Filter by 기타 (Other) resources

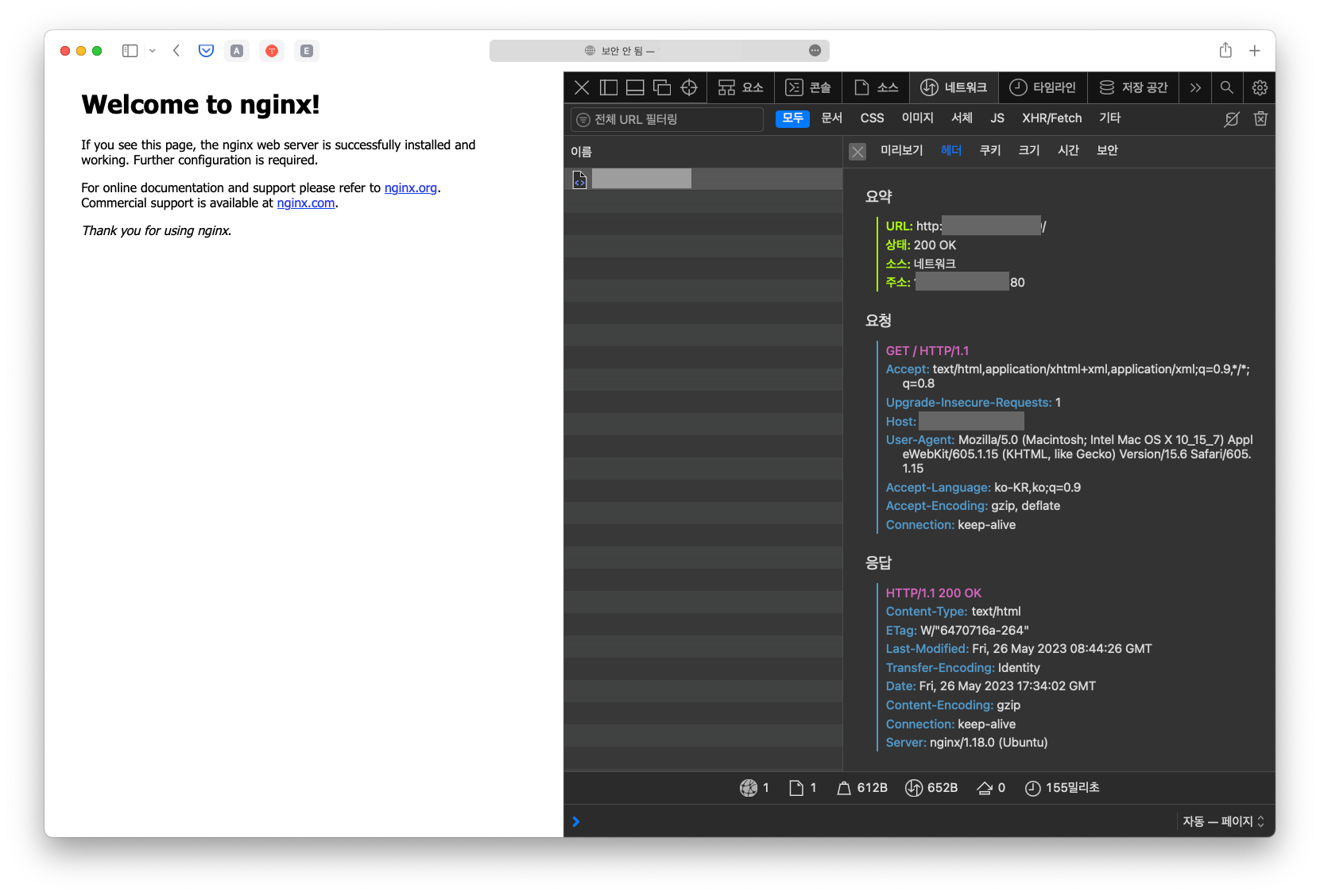coord(1109,118)
